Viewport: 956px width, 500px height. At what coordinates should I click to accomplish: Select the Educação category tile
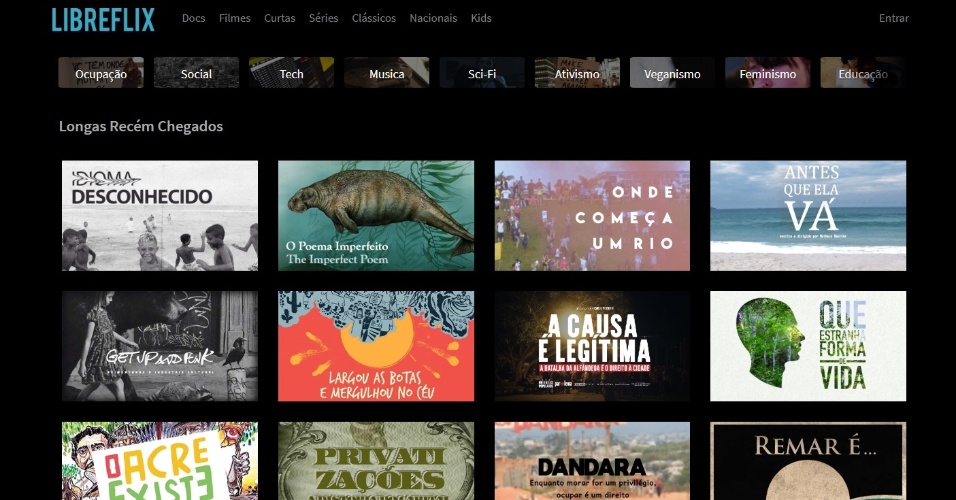[x=863, y=73]
